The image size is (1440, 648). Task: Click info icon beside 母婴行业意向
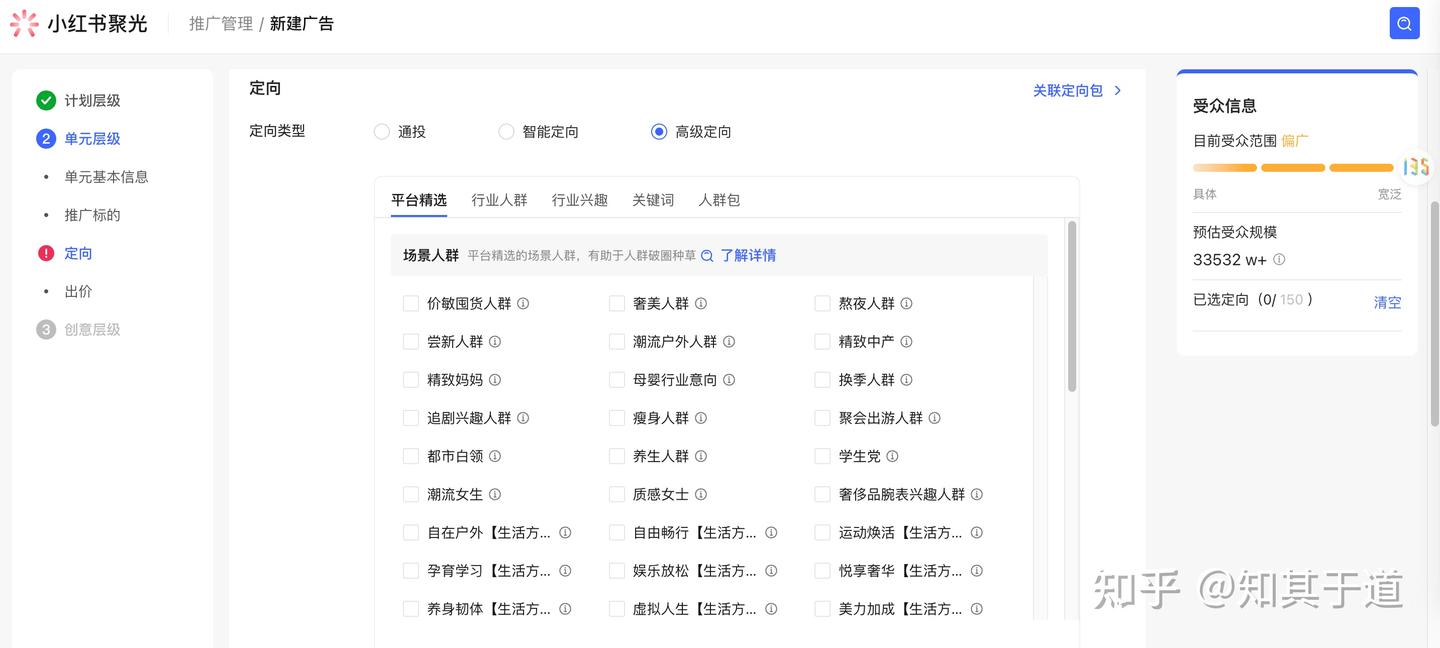729,379
